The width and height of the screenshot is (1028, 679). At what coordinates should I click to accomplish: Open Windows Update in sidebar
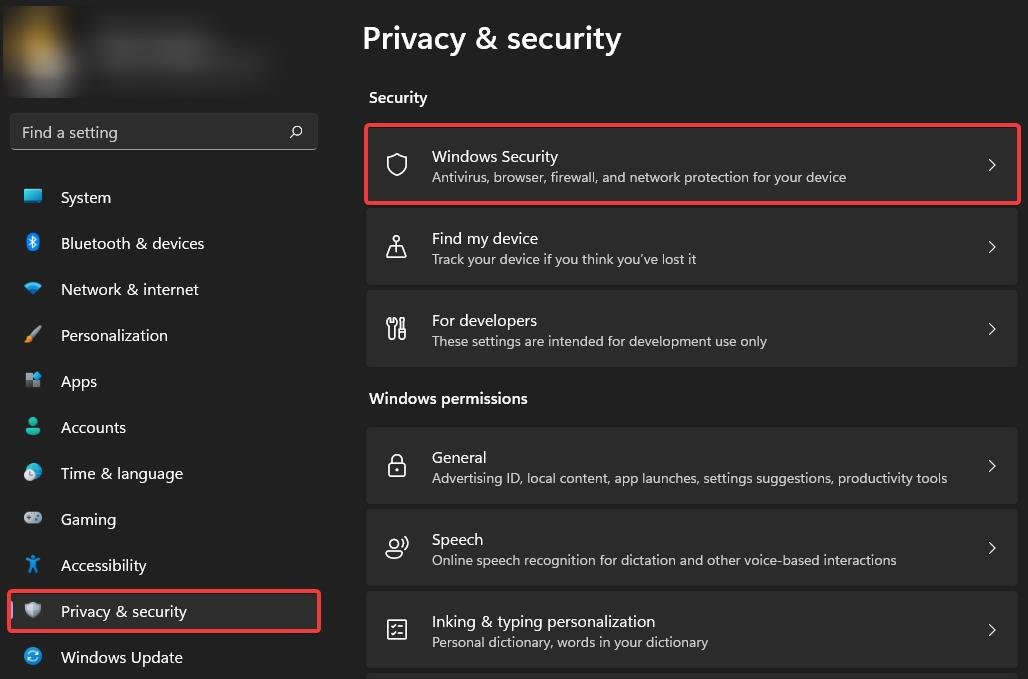pos(164,657)
